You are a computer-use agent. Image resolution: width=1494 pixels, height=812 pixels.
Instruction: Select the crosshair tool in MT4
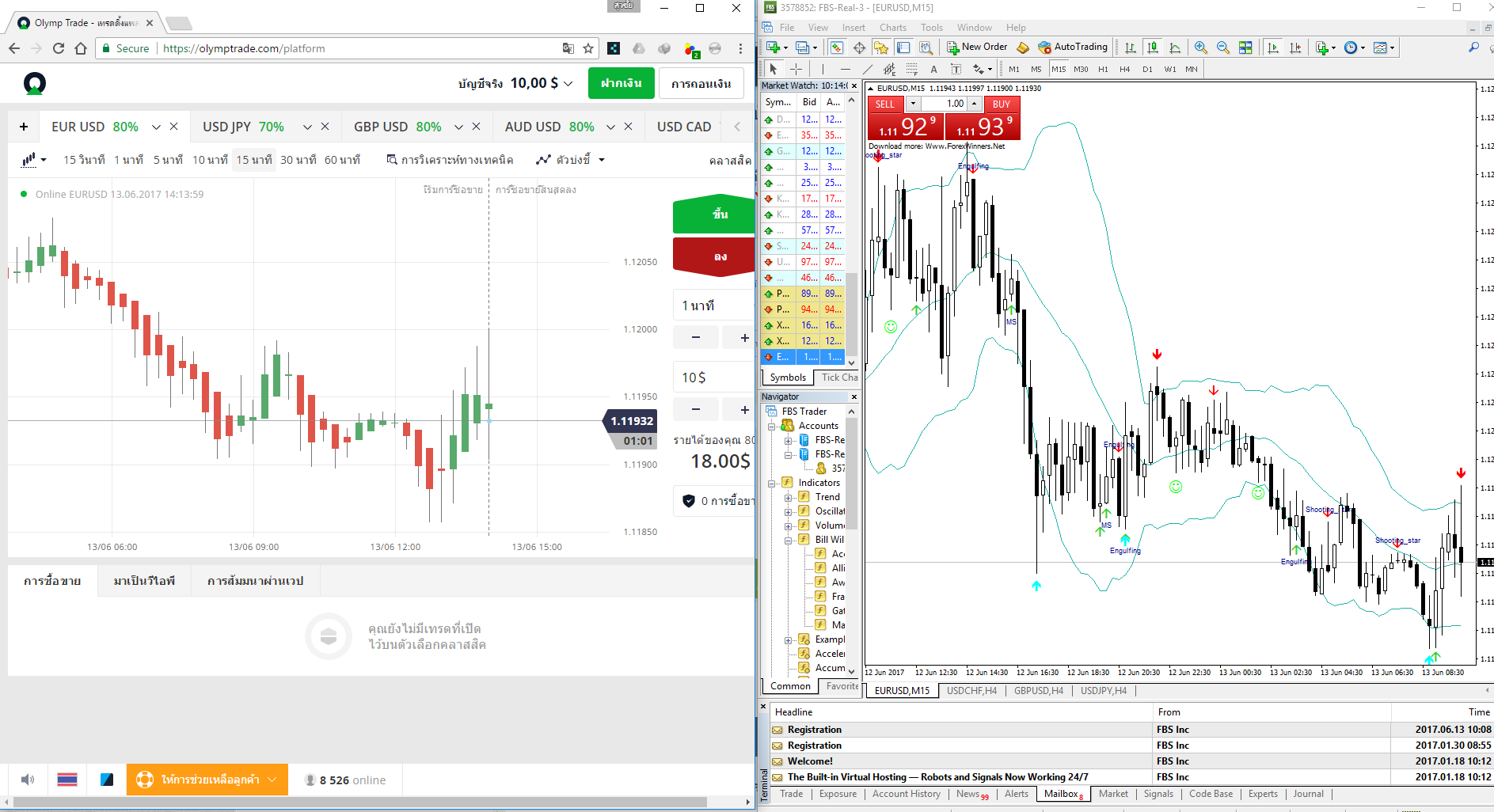(796, 69)
